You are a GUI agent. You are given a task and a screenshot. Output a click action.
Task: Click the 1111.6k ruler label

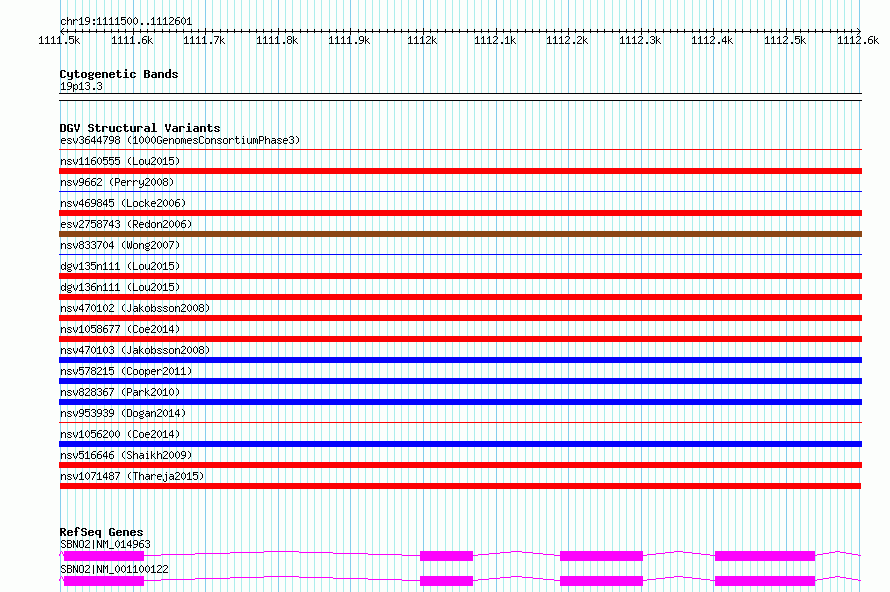132,40
